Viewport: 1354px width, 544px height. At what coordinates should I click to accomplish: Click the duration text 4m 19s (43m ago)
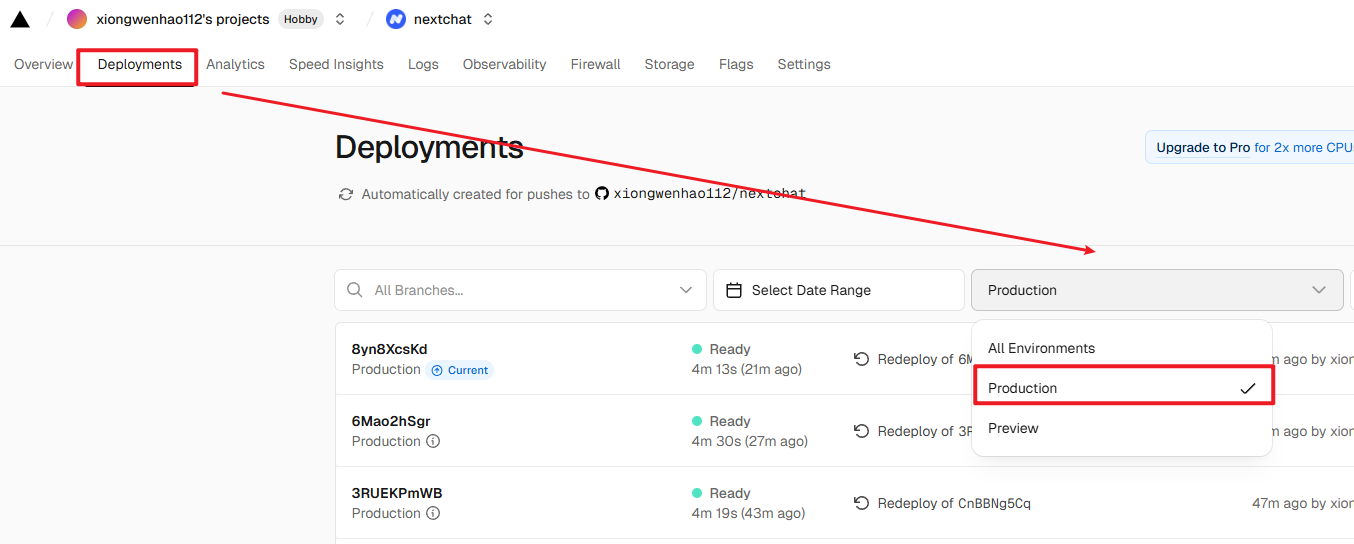748,513
